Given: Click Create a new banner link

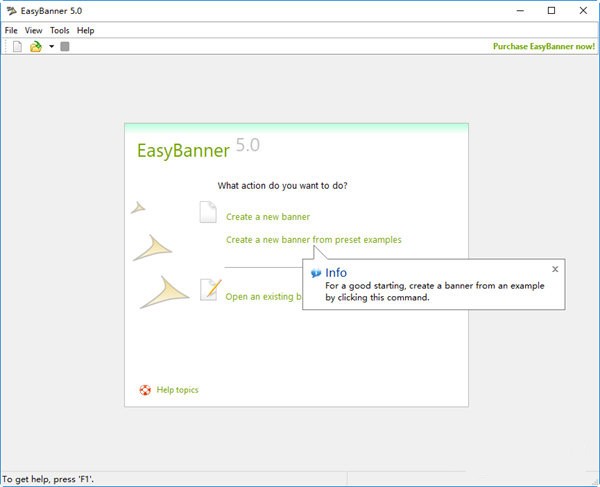Looking at the screenshot, I should pos(268,217).
